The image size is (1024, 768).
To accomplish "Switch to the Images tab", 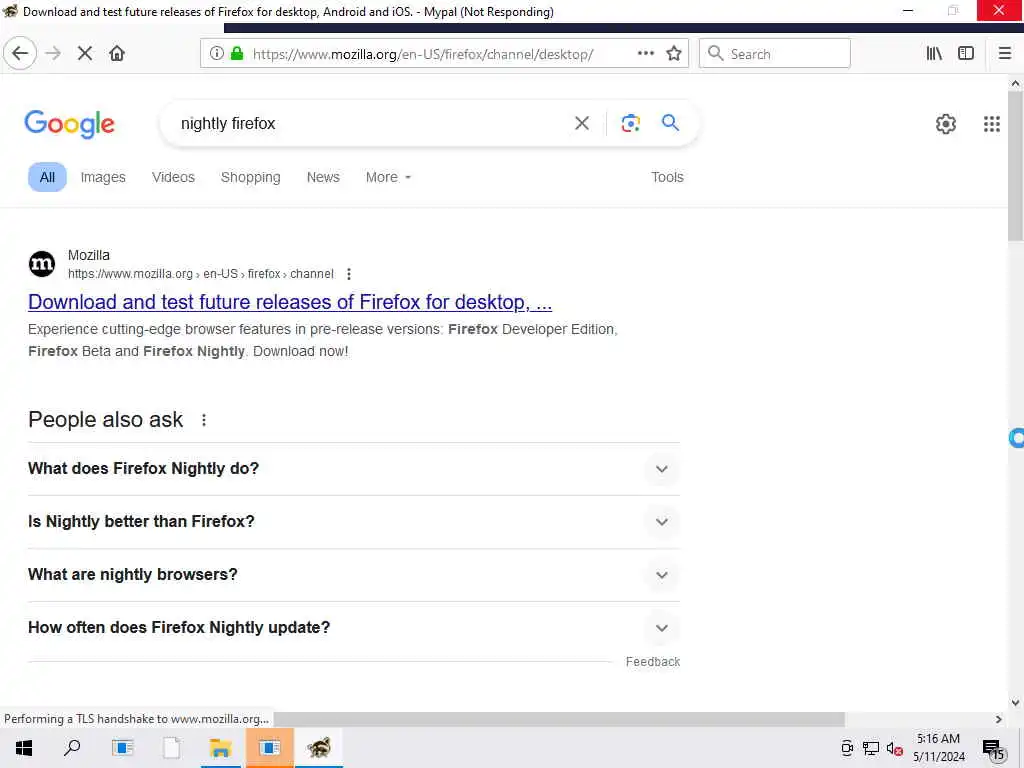I will [x=103, y=177].
